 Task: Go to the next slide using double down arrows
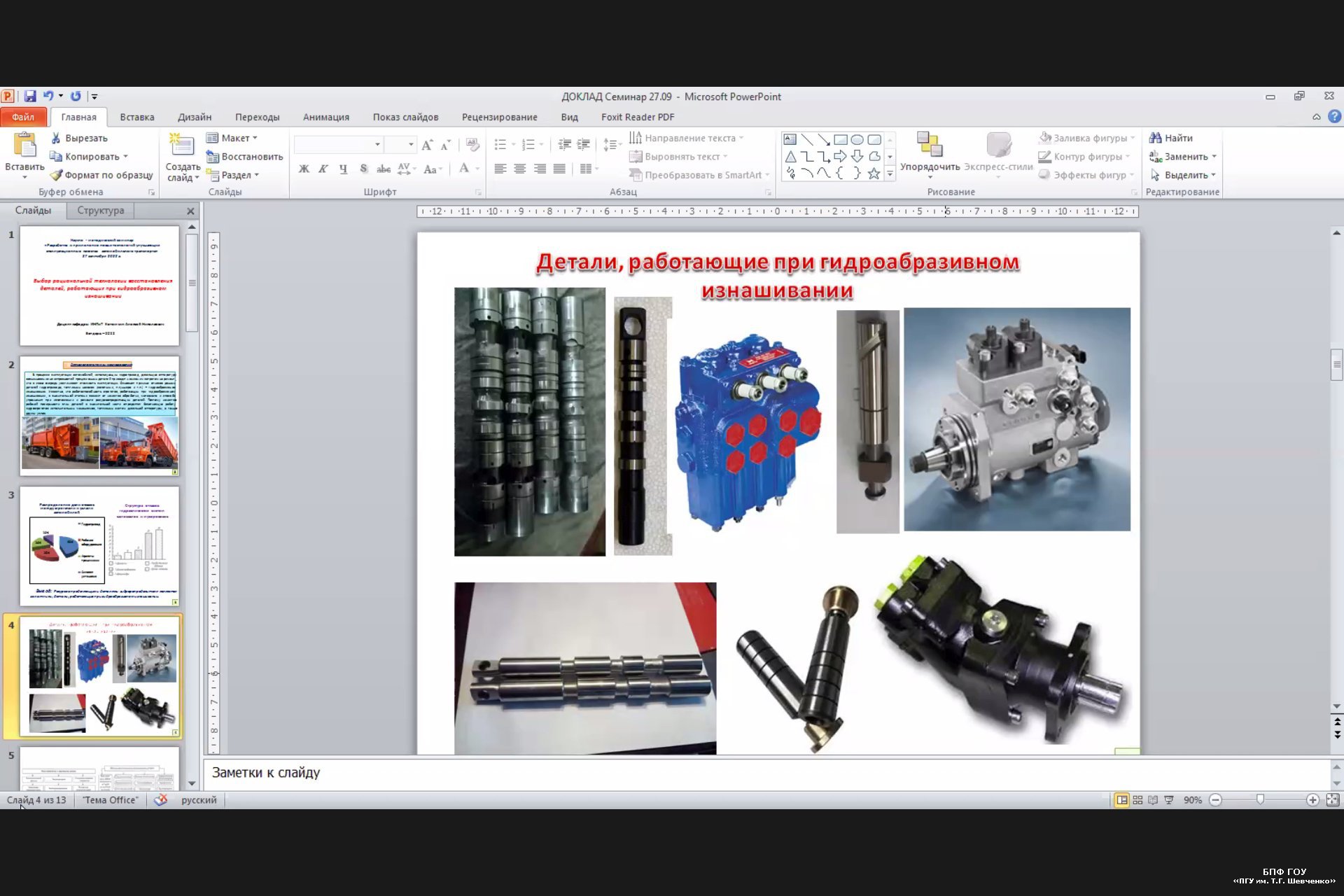click(x=1337, y=735)
